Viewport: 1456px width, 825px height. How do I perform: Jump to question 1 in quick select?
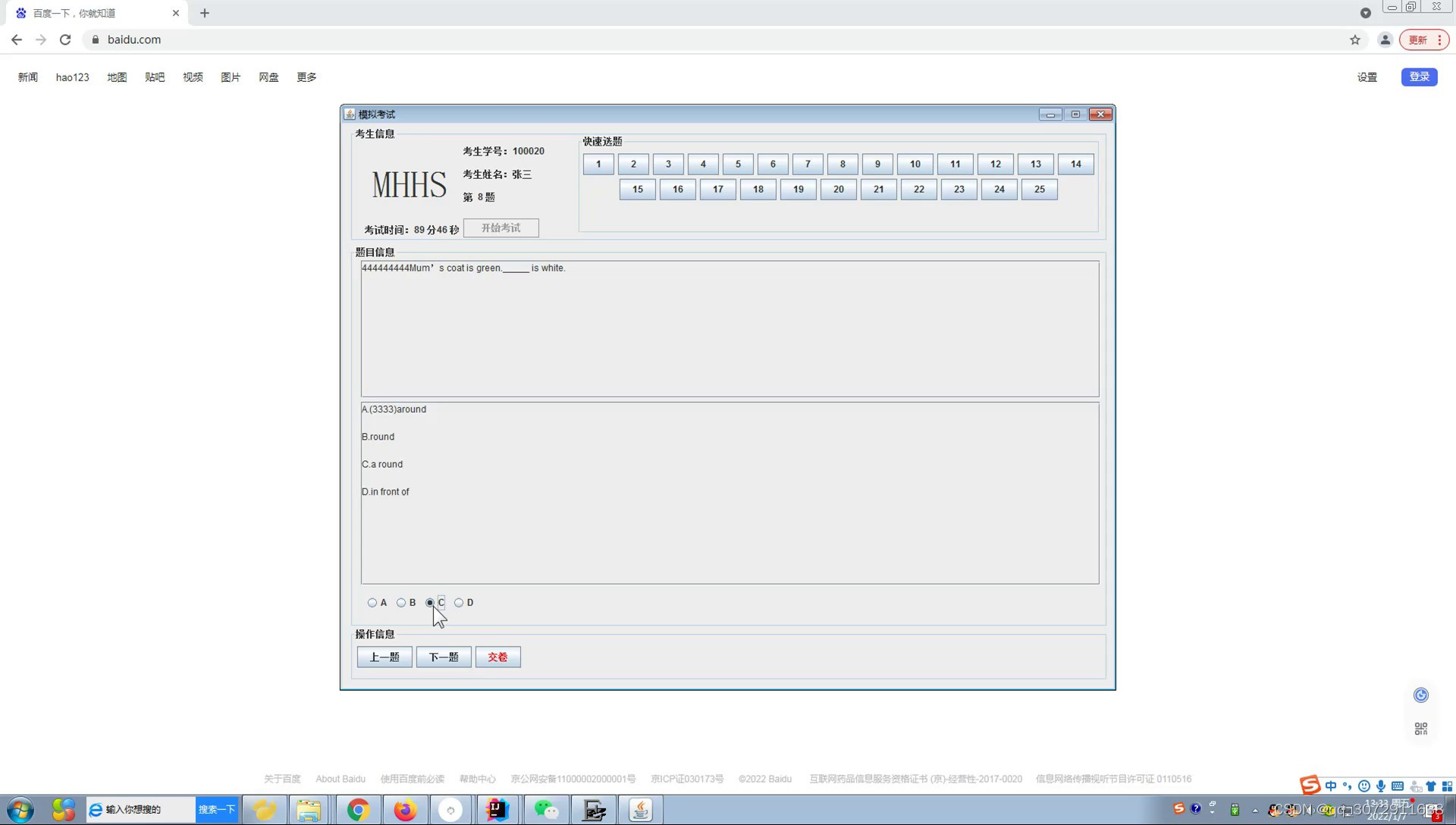598,164
